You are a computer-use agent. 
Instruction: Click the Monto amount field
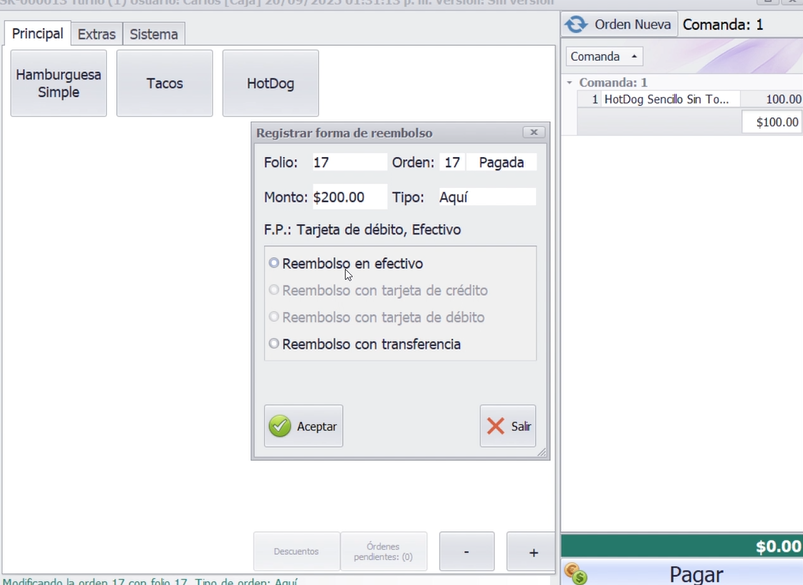click(349, 197)
